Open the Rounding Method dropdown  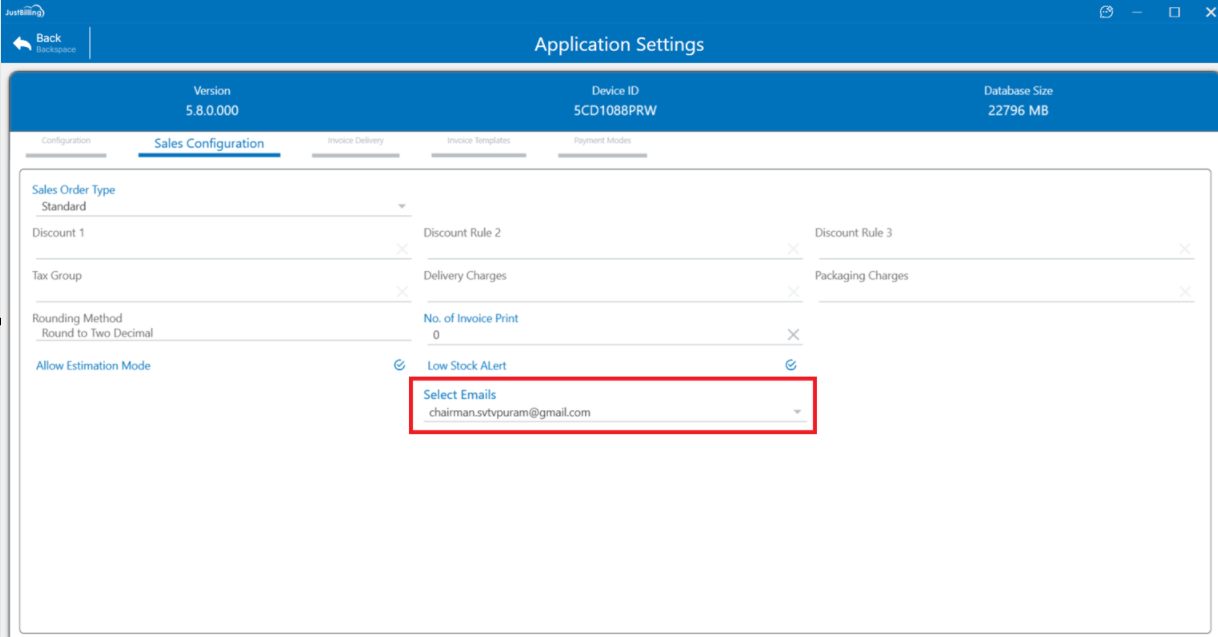220,333
